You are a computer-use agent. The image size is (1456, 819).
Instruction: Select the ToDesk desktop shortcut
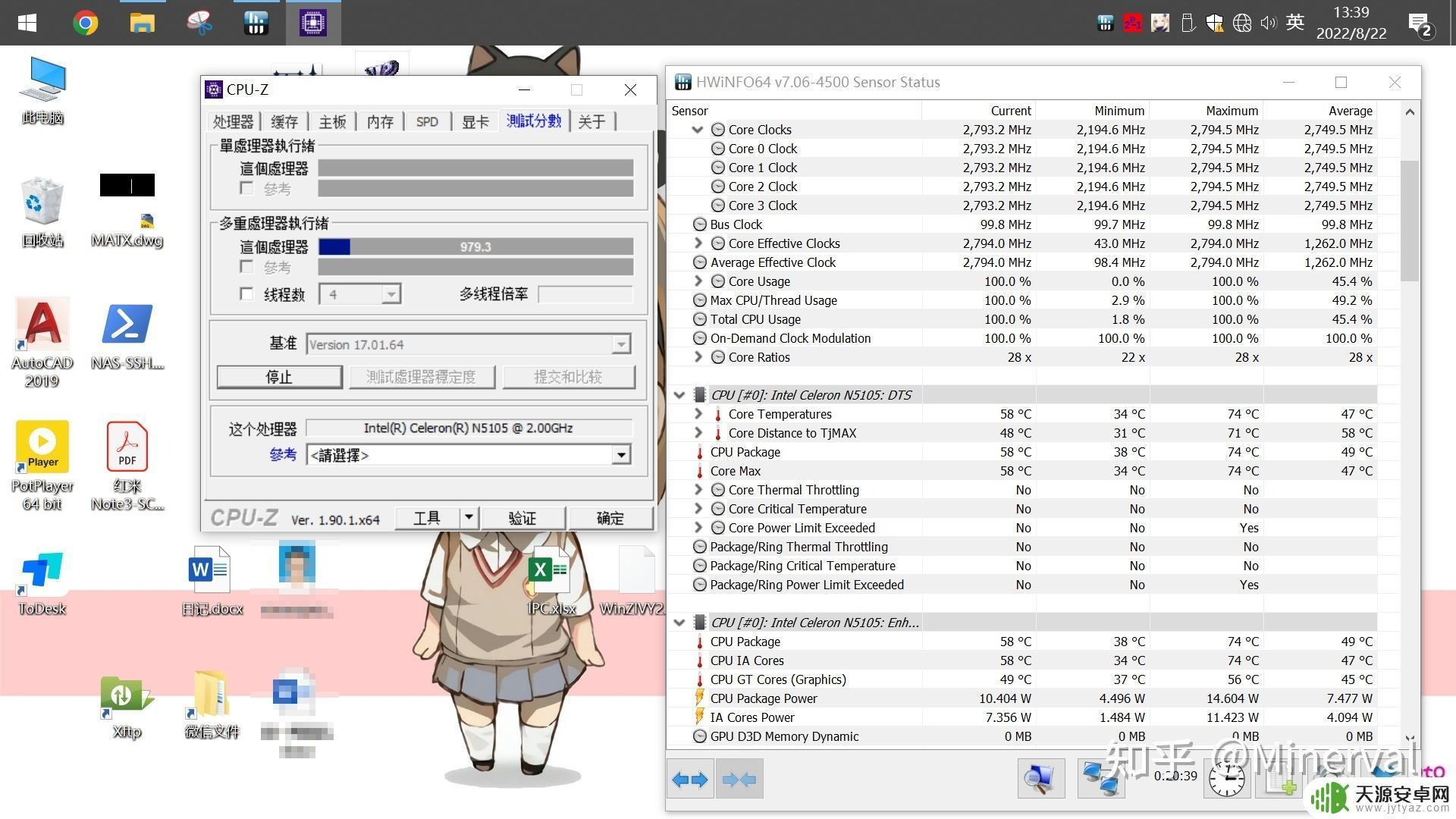tap(42, 583)
